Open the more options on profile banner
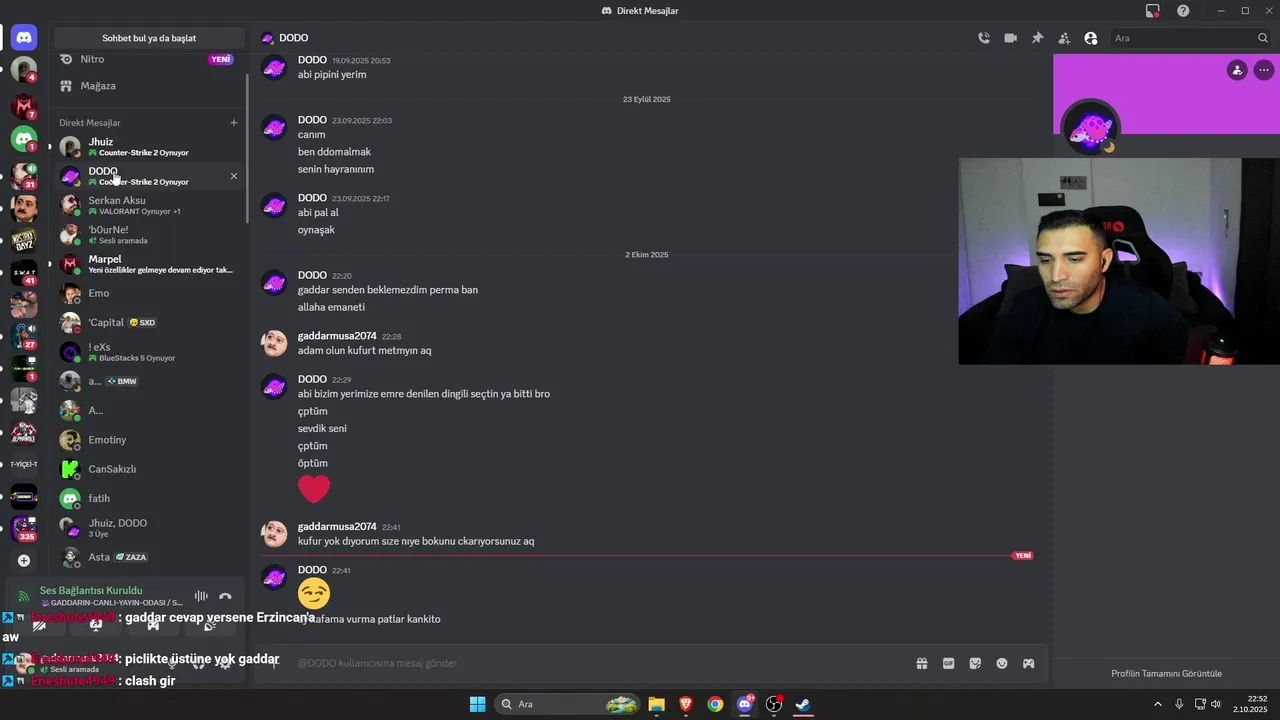The image size is (1280, 720). pyautogui.click(x=1264, y=70)
